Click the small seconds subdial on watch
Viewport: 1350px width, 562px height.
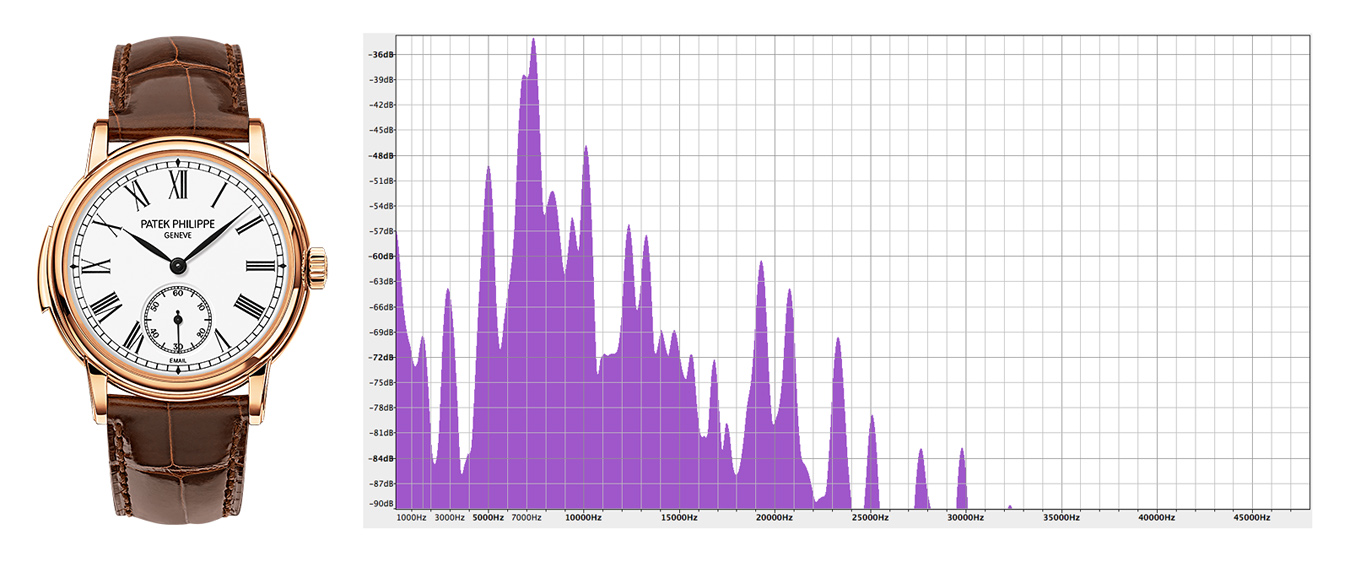click(178, 319)
